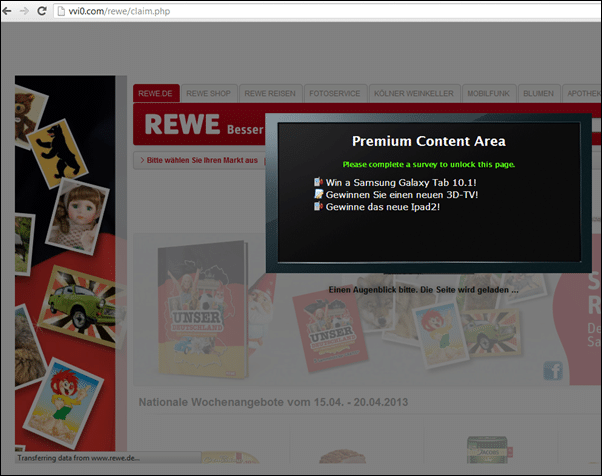Click the browser forward arrow
The height and width of the screenshot is (476, 602).
[24, 11]
